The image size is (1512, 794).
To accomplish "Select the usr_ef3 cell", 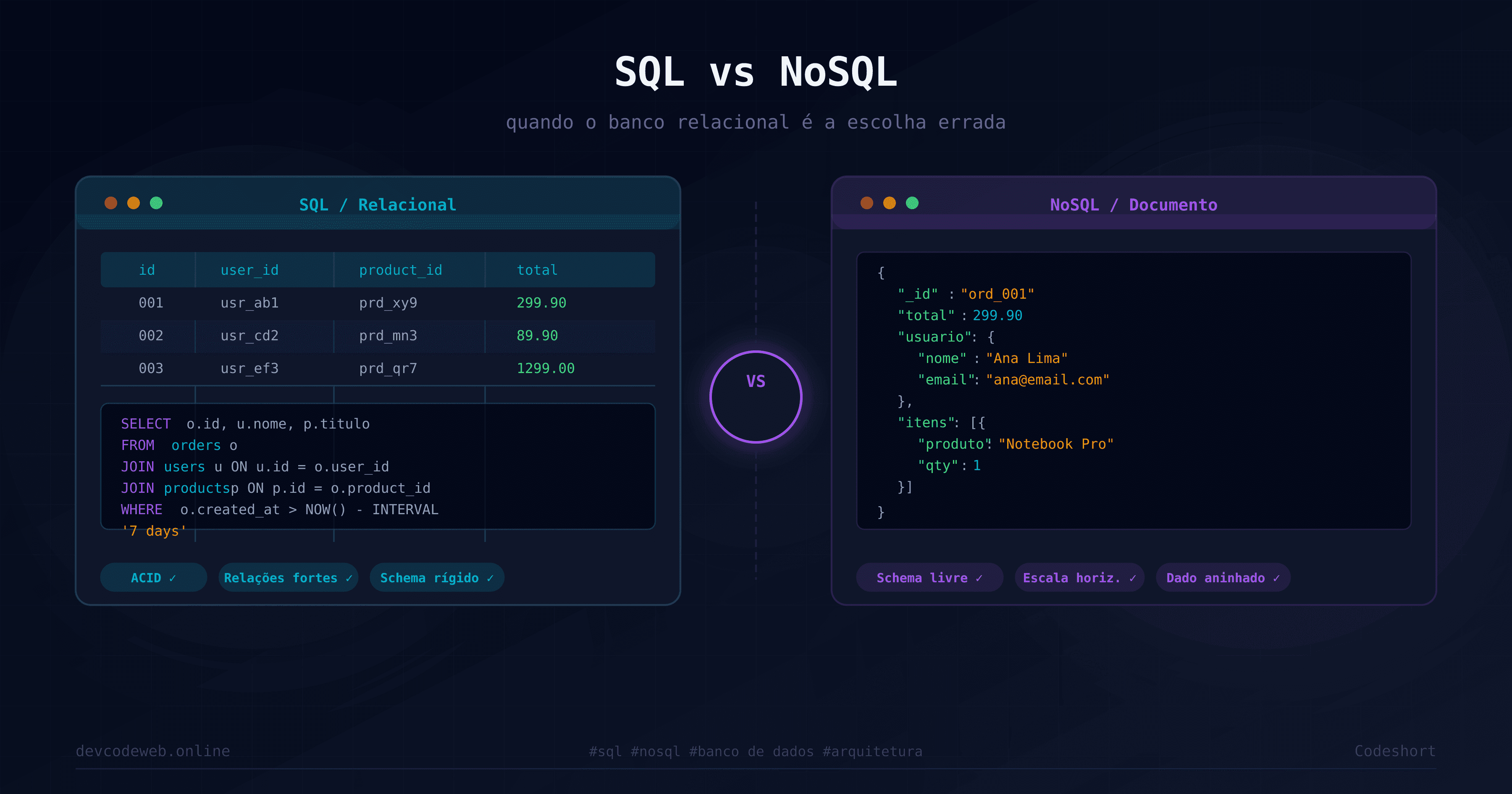I will tap(249, 369).
